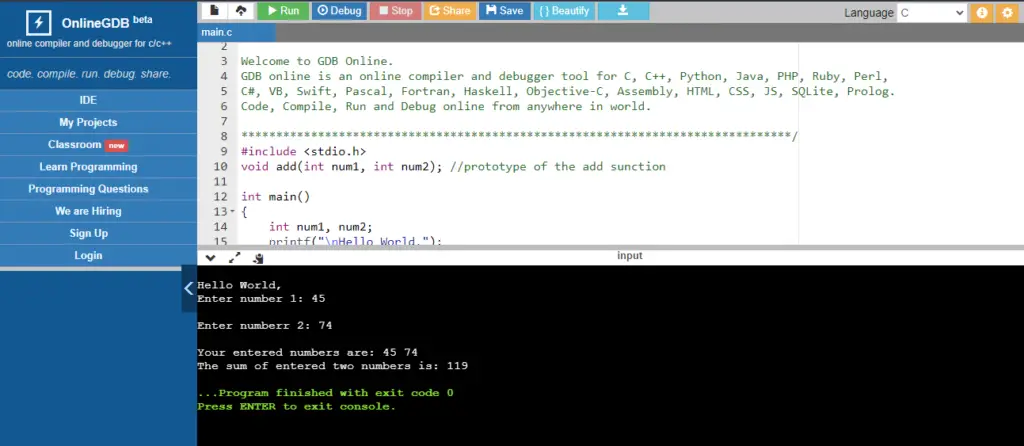1024x446 pixels.
Task: Click the OnlineGDB beta title text
Action: click(x=106, y=22)
